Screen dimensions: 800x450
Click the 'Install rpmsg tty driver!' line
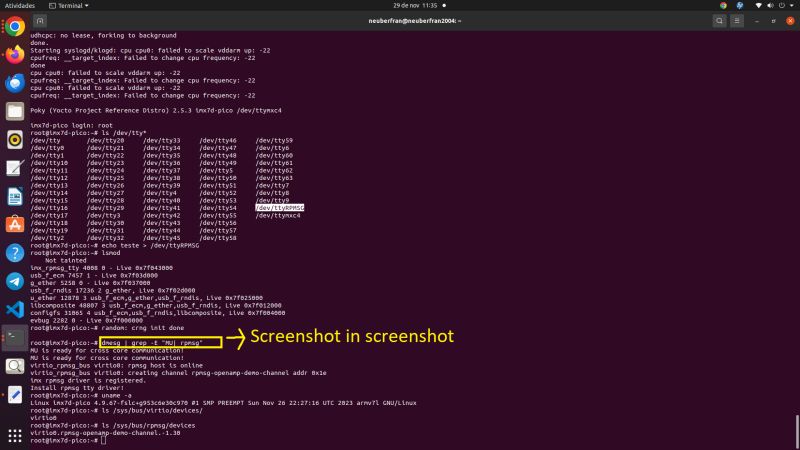[77, 388]
